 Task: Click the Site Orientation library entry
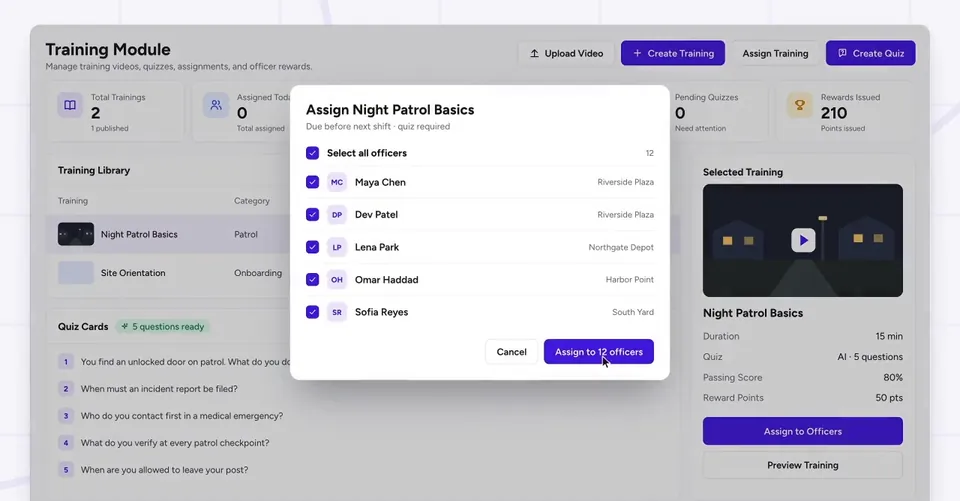tap(133, 273)
